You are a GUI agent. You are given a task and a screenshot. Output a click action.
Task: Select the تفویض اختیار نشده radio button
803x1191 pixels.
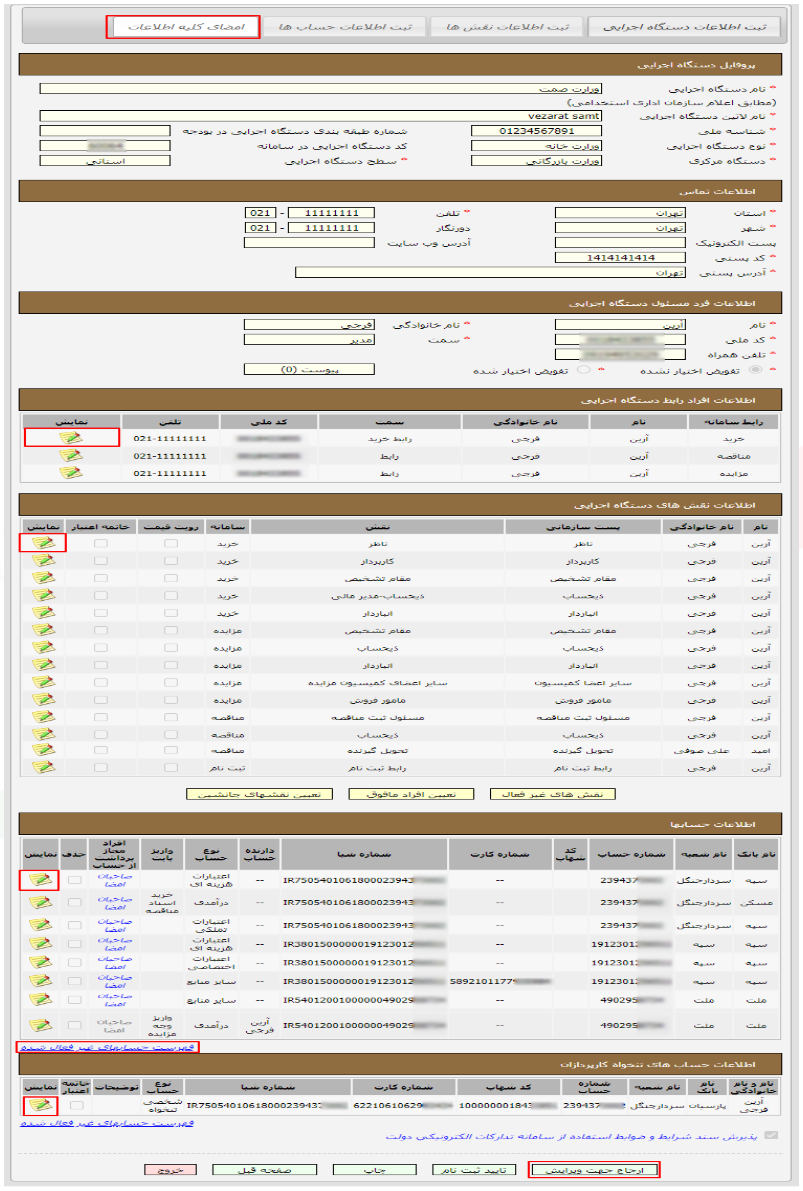click(755, 370)
